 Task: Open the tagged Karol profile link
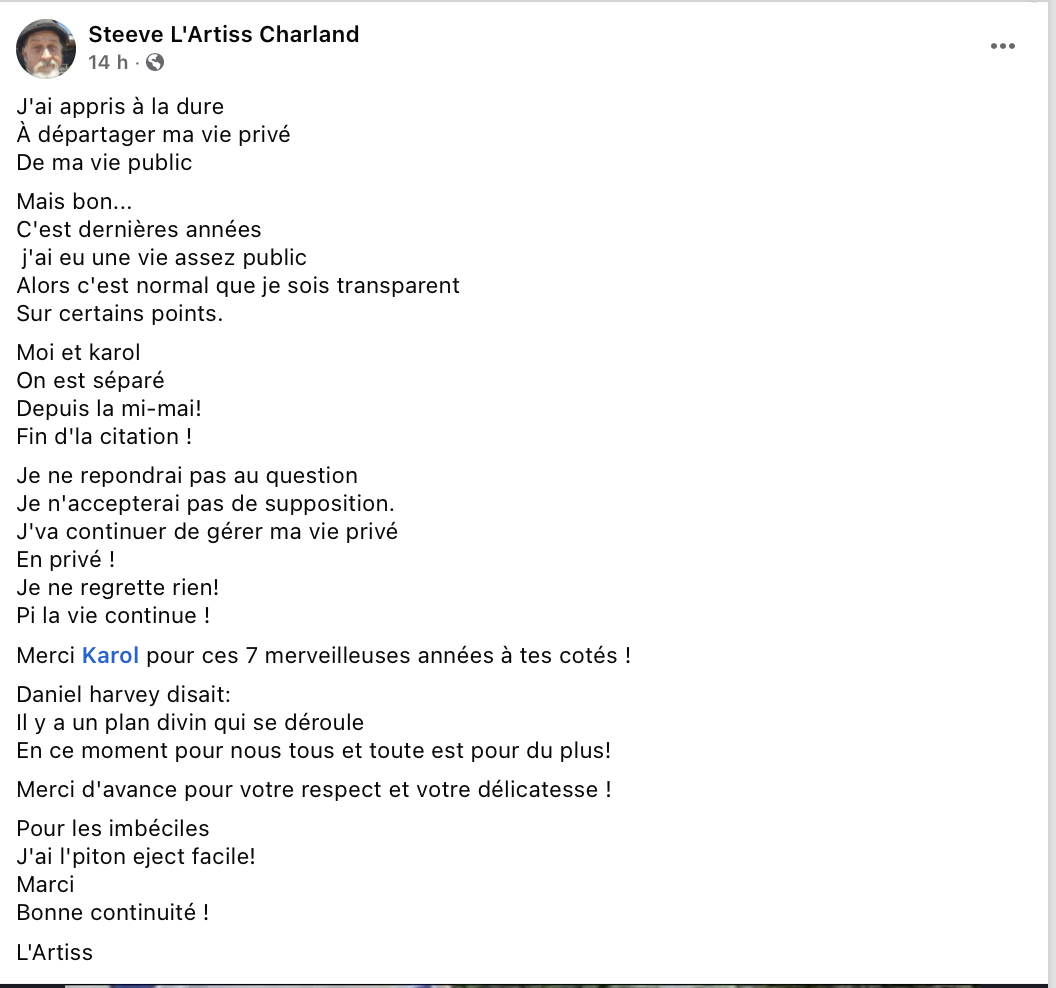[110, 655]
